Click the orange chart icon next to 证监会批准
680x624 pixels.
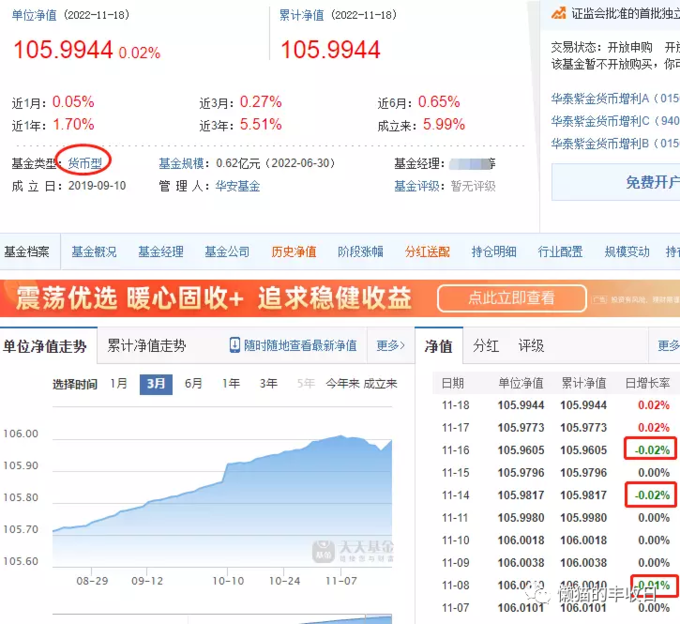pyautogui.click(x=559, y=13)
